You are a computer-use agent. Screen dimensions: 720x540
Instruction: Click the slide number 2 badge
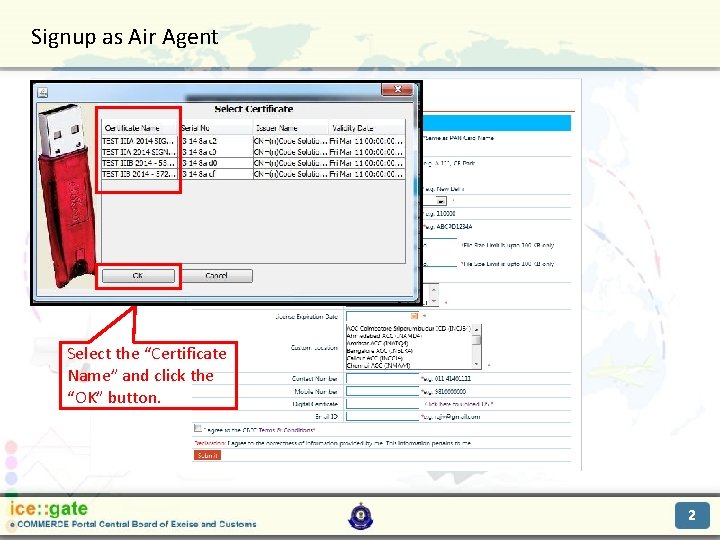[692, 515]
